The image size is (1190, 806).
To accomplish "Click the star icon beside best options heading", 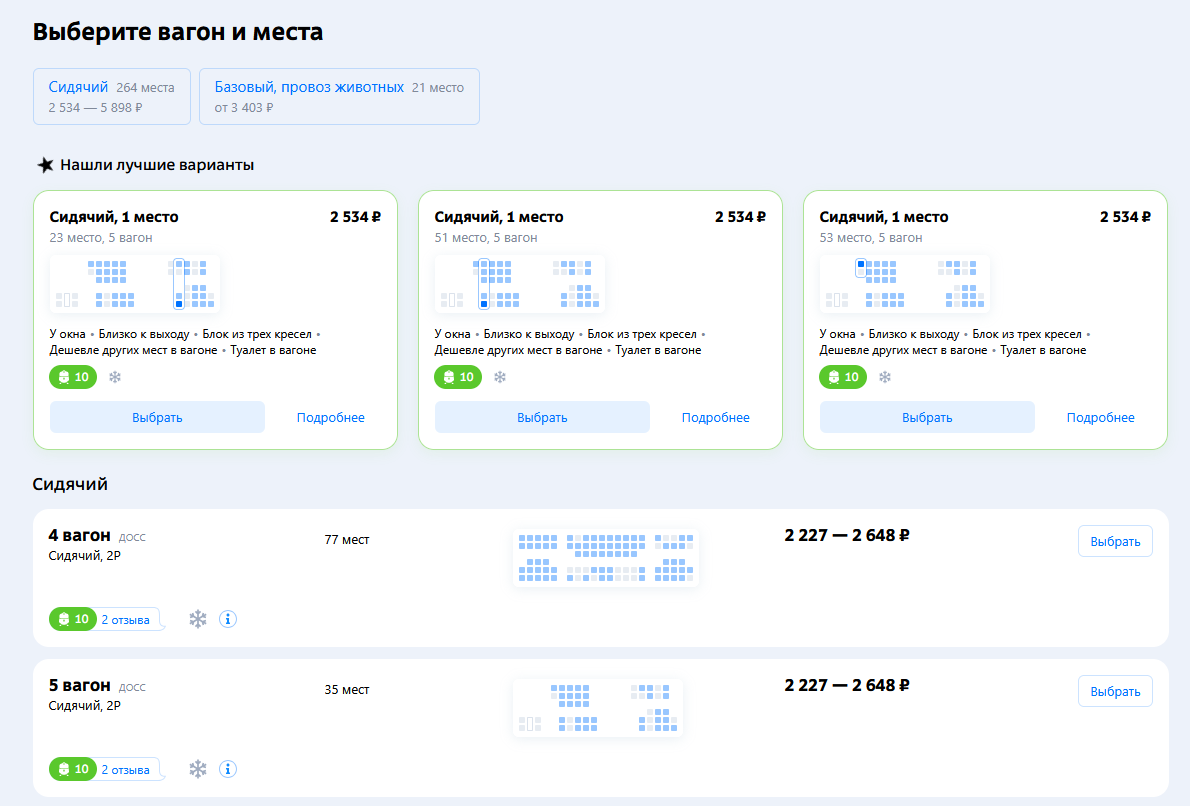I will point(45,165).
